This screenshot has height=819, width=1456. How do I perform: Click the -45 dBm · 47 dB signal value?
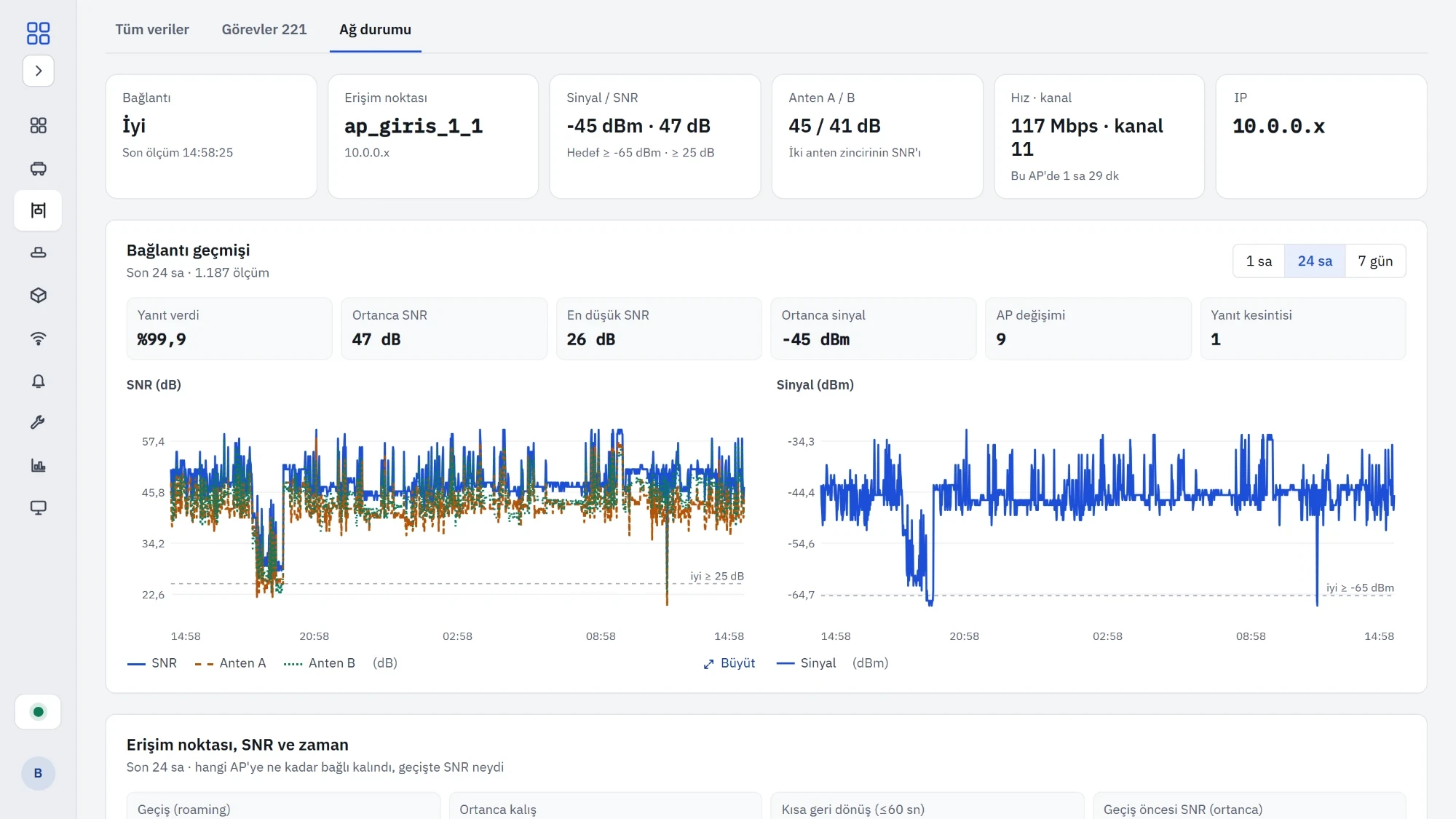pos(638,126)
